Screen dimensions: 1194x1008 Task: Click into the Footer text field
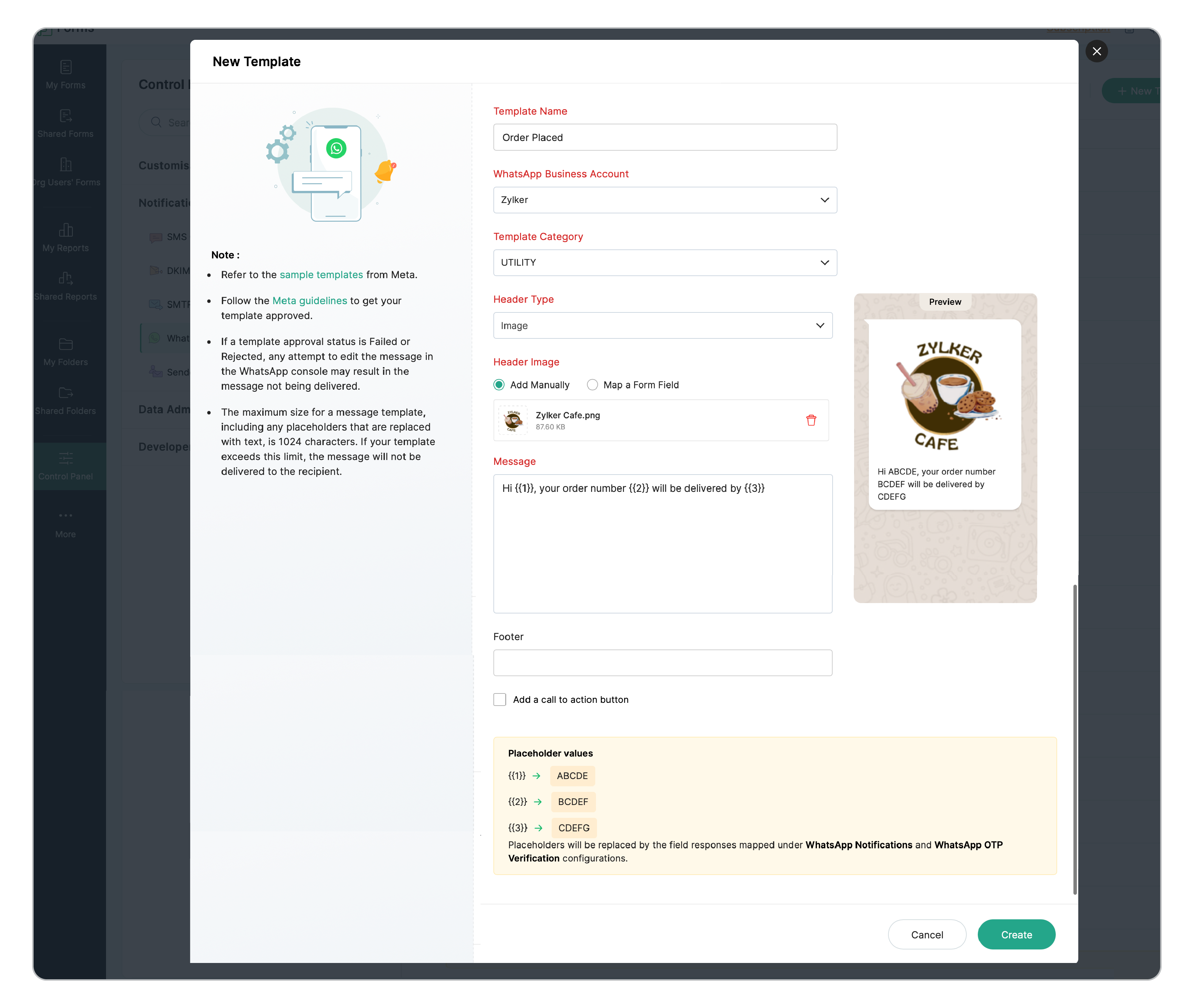(662, 663)
